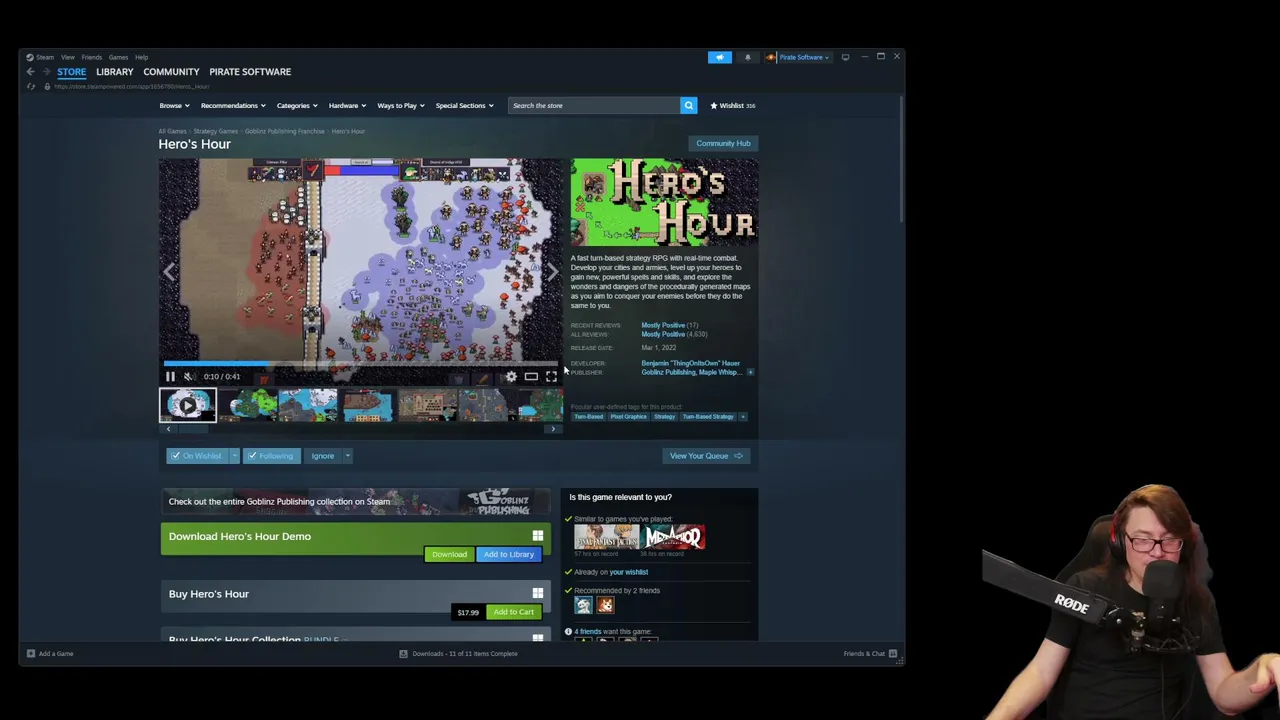Download the Hero's Hour demo
Screen dimensions: 1280x720
[449, 554]
